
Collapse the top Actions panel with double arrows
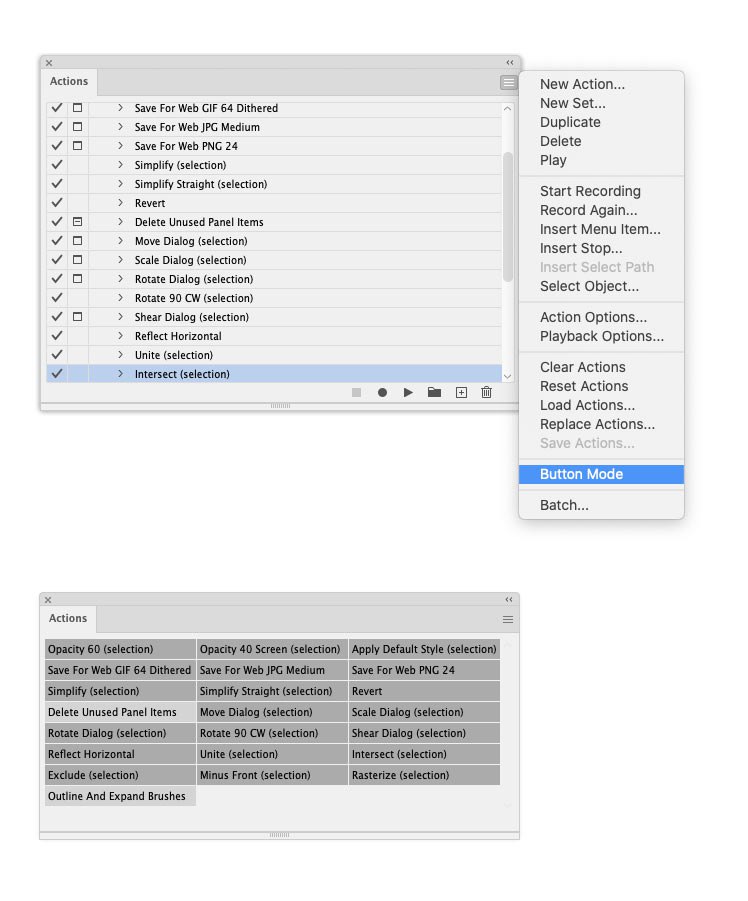[510, 62]
